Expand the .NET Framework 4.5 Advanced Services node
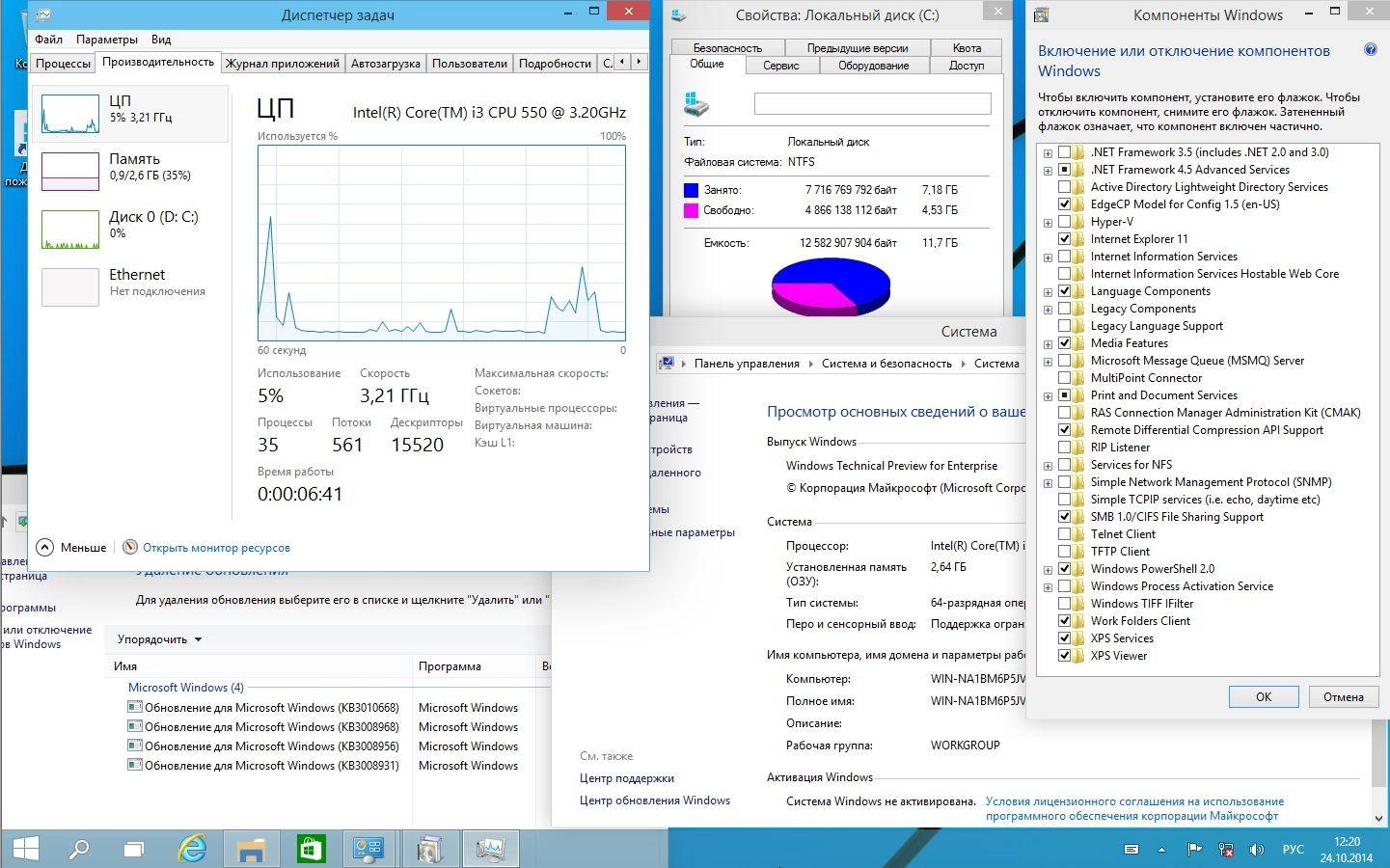 (1048, 170)
